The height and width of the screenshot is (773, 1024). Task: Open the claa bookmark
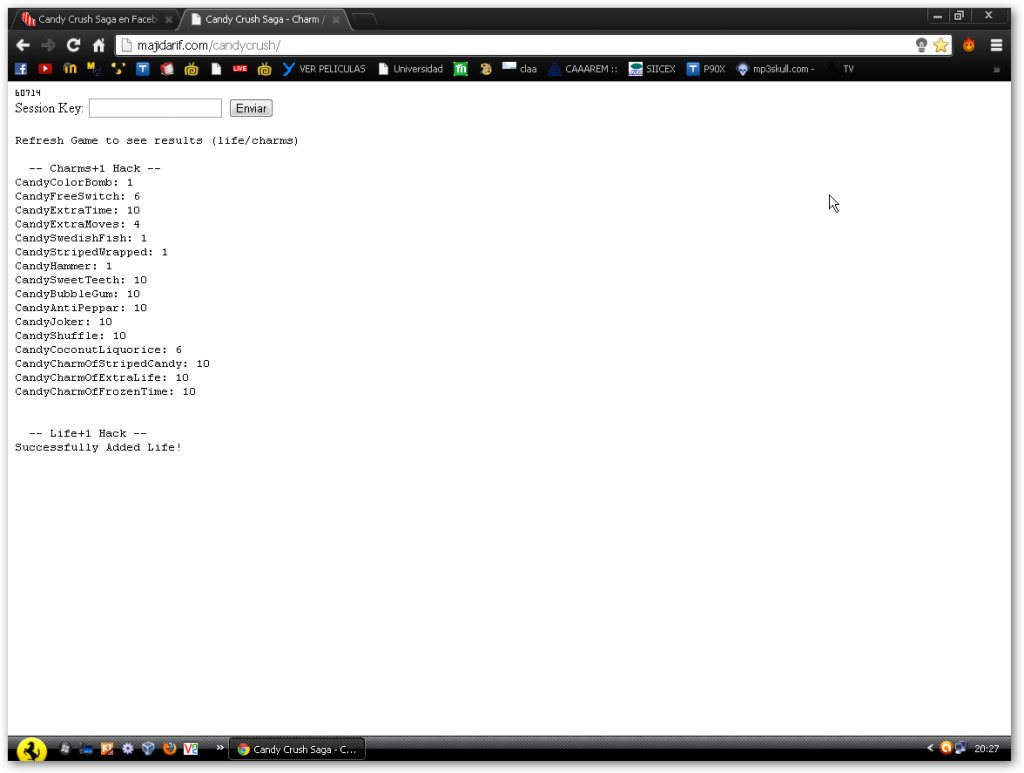519,69
